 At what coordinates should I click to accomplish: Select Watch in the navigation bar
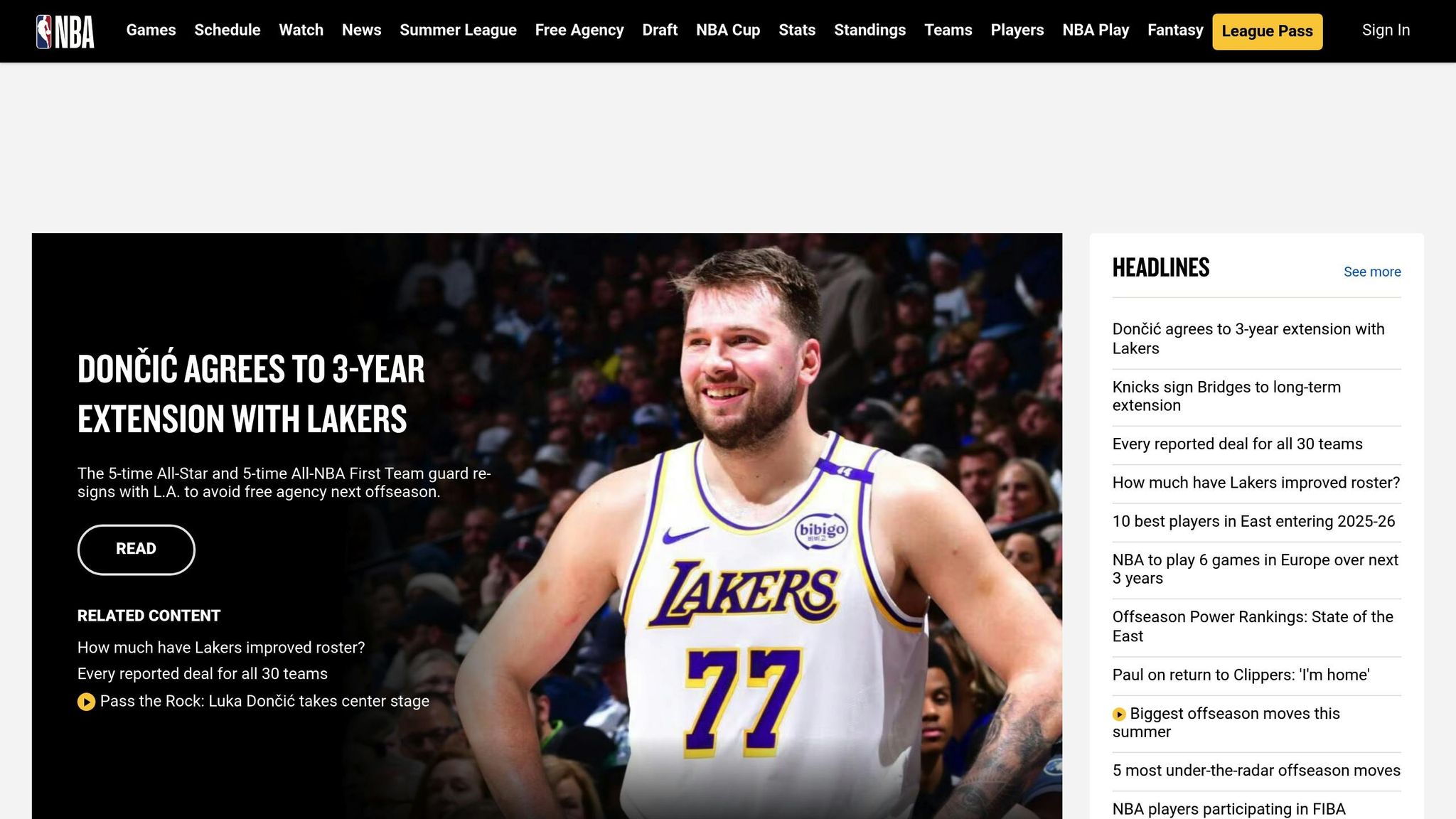tap(301, 31)
